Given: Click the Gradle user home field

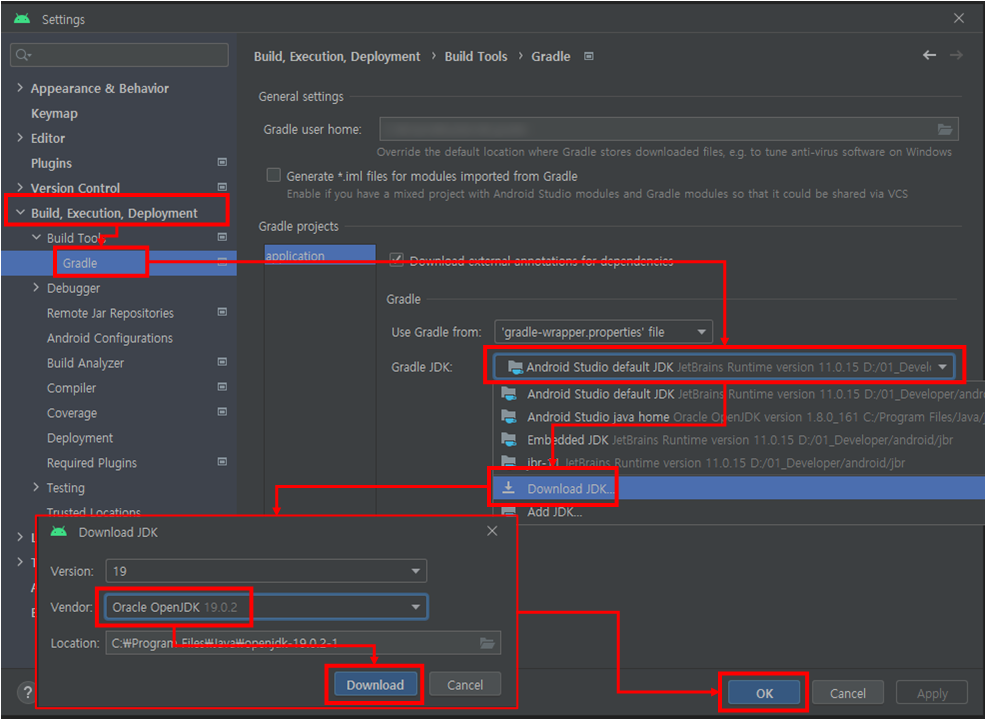Looking at the screenshot, I should pos(669,129).
